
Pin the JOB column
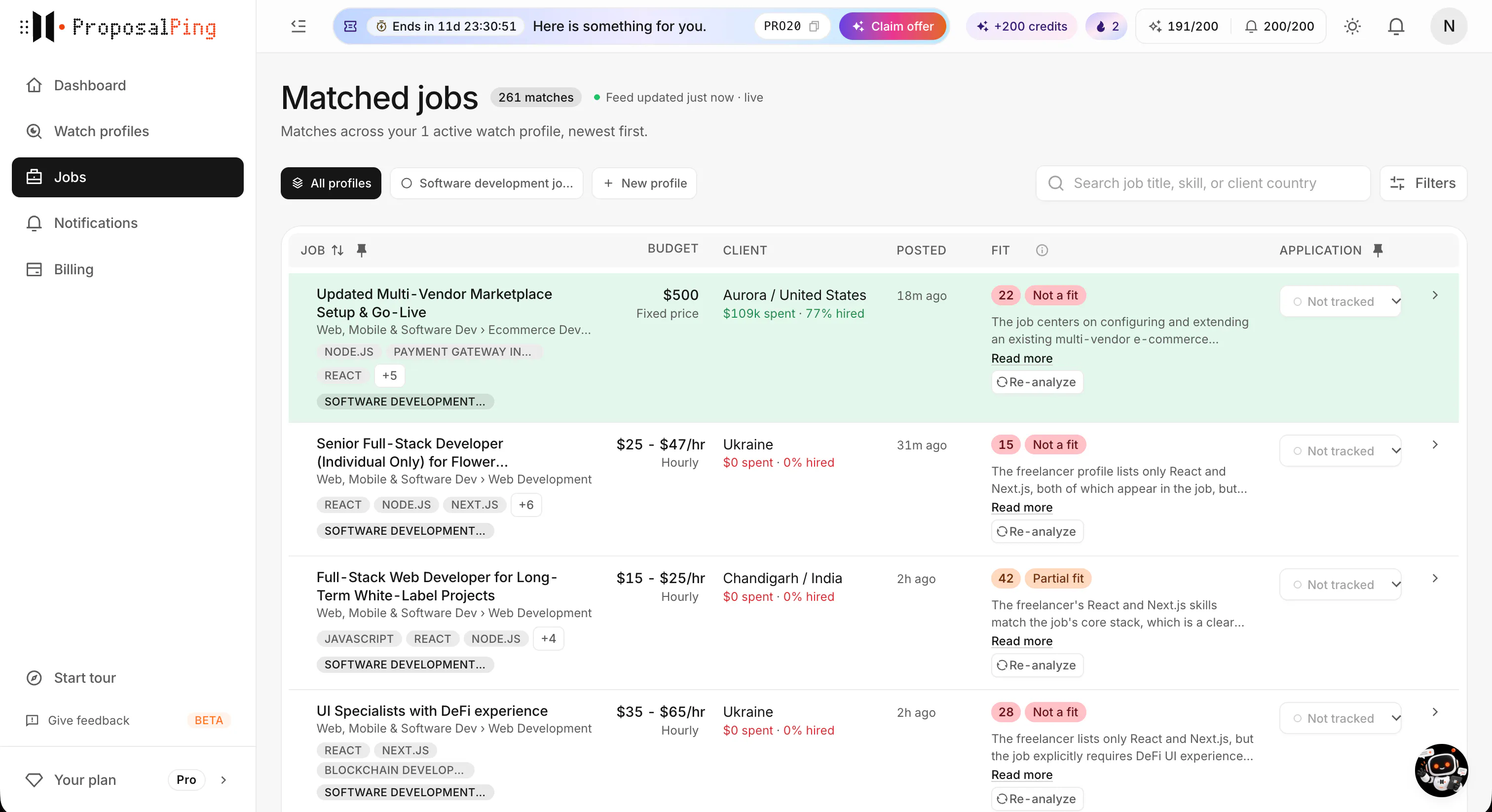click(362, 250)
